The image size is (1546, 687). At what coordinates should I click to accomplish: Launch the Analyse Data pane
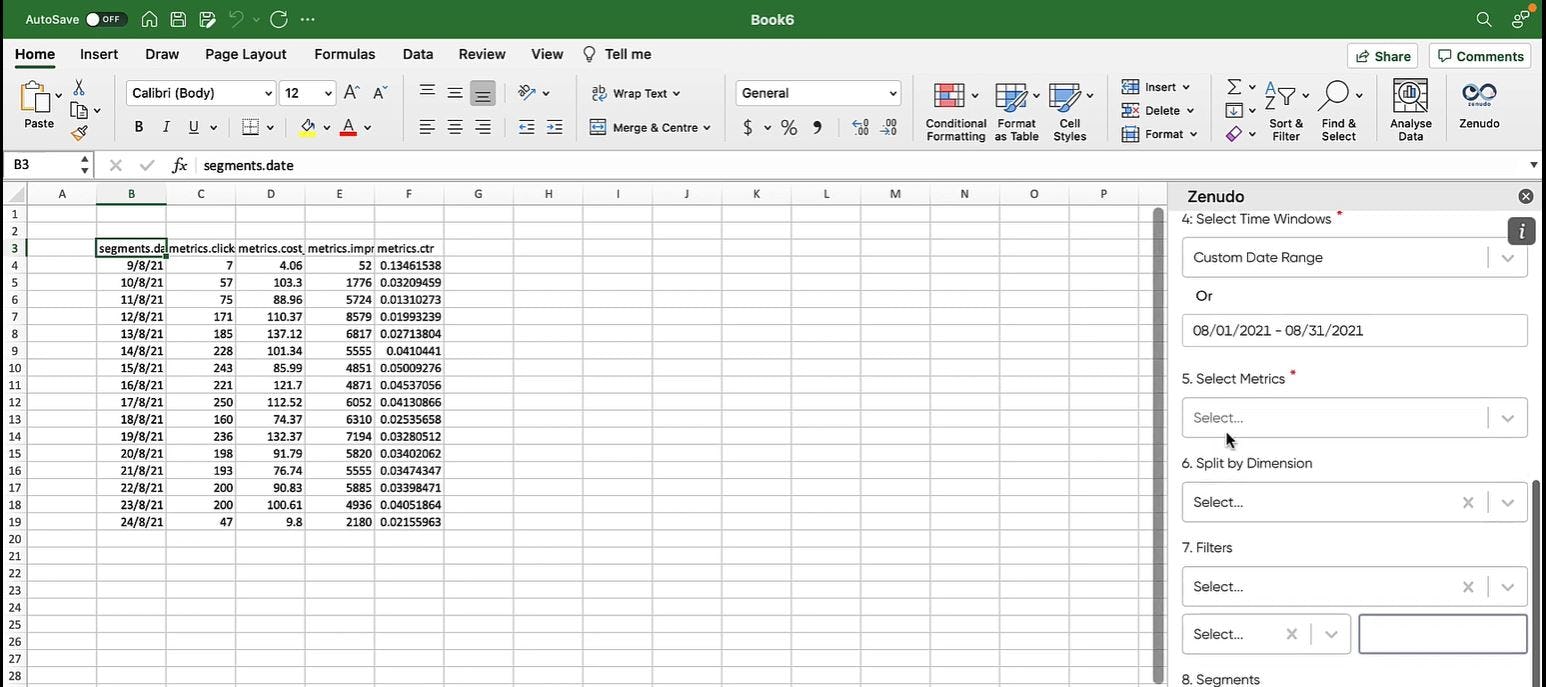[1410, 110]
